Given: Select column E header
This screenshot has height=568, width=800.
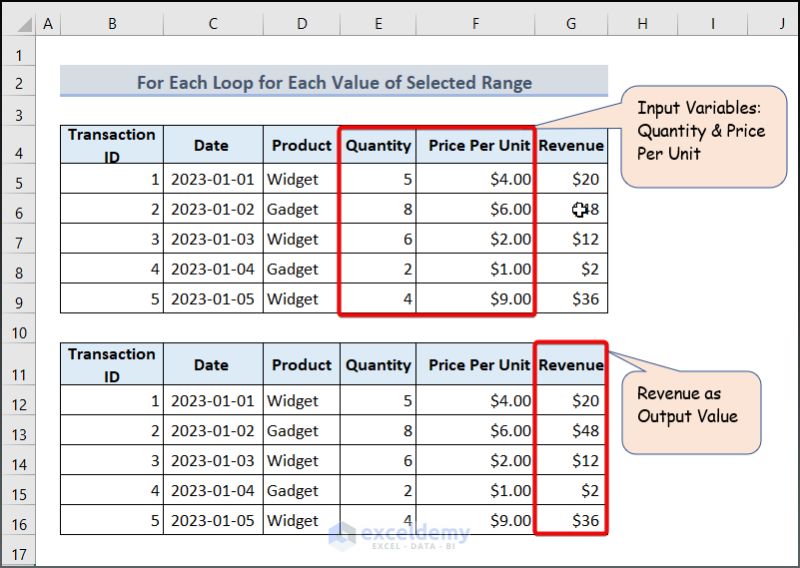Looking at the screenshot, I should click(x=378, y=23).
